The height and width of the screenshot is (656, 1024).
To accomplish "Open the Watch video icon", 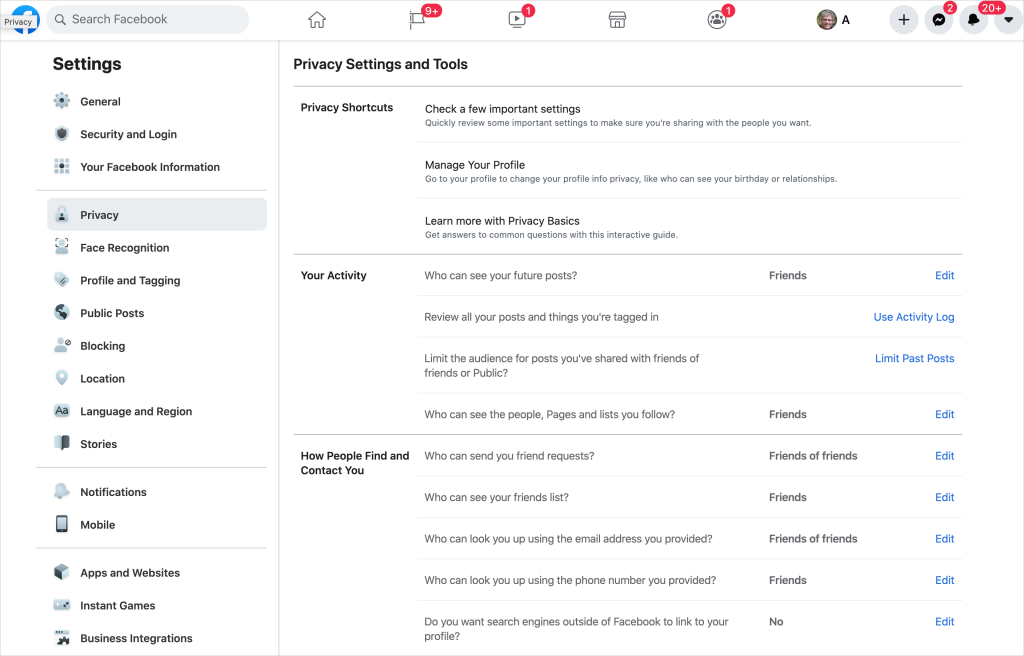I will (x=516, y=19).
